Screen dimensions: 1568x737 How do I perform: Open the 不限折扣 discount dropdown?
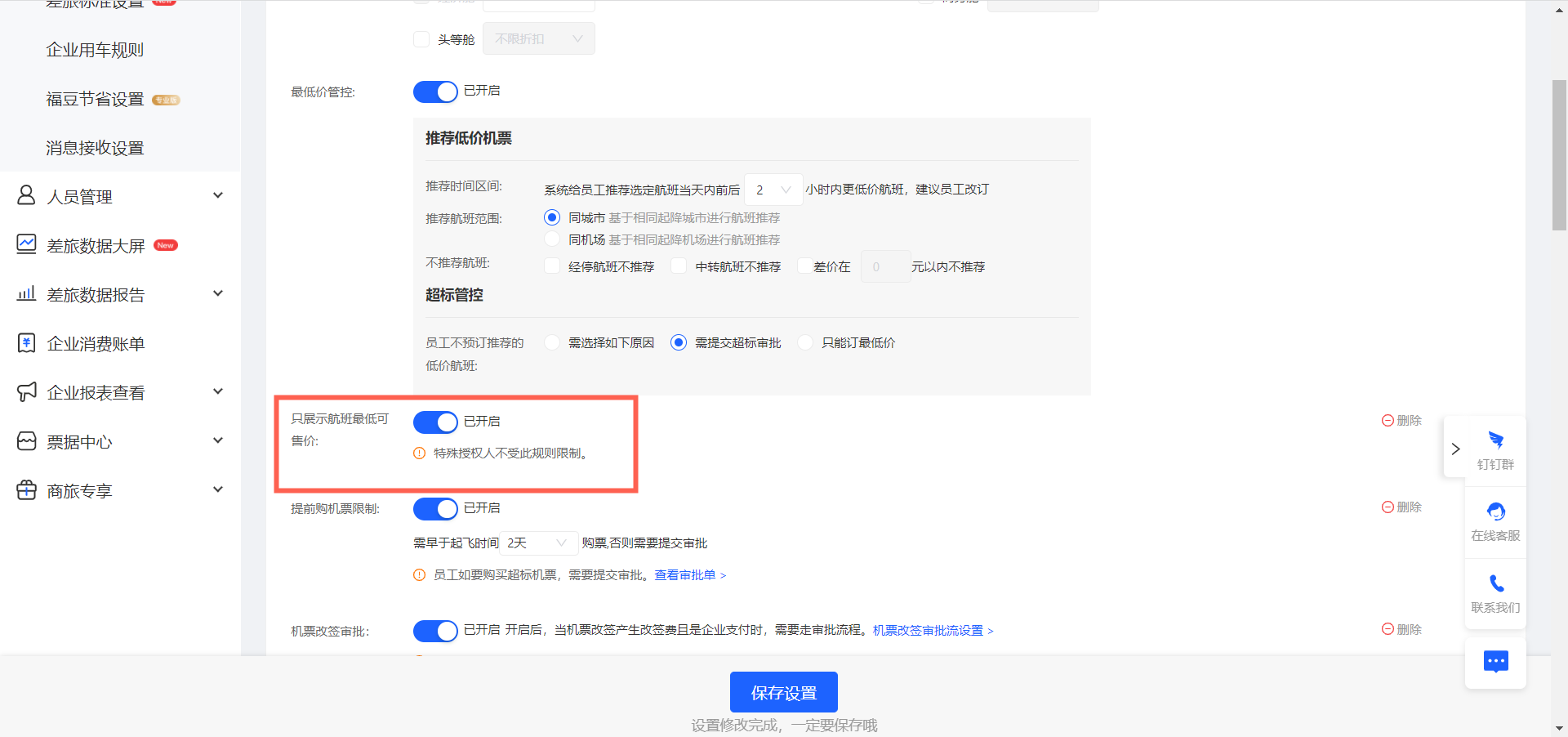point(539,39)
